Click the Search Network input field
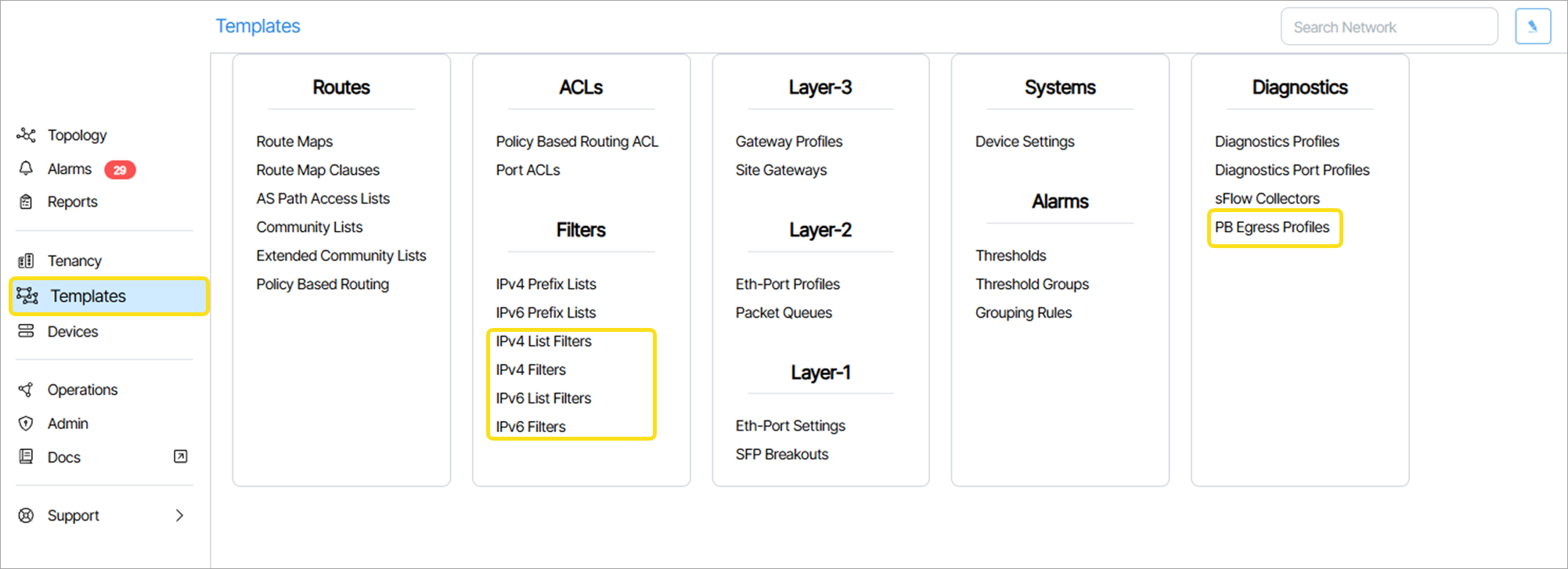This screenshot has width=1568, height=569. [x=1388, y=27]
